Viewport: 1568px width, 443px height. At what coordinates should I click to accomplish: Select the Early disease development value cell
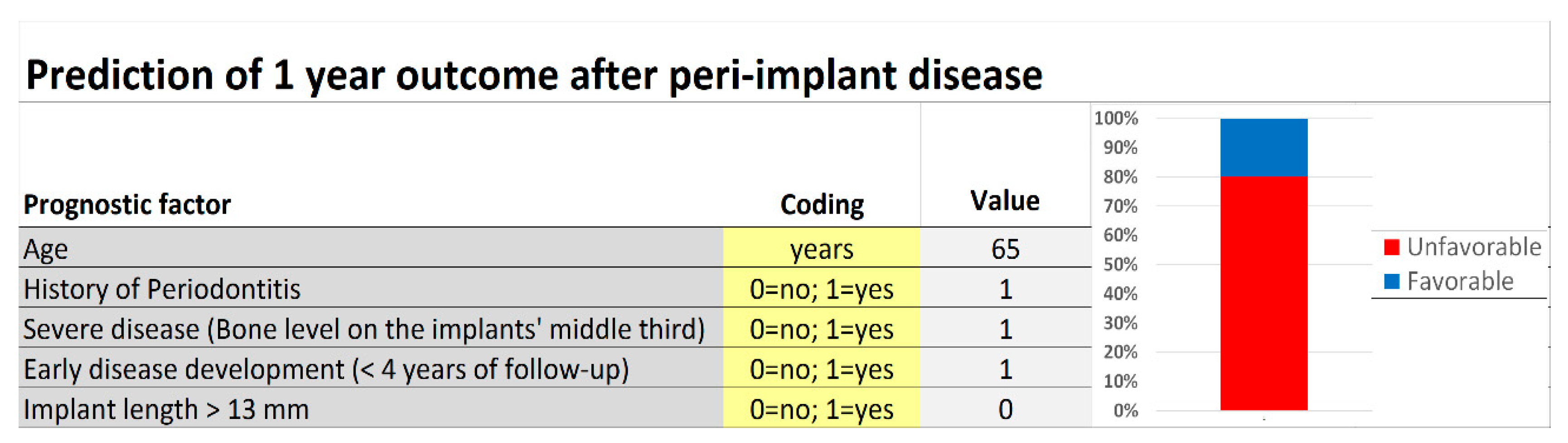pos(1005,369)
